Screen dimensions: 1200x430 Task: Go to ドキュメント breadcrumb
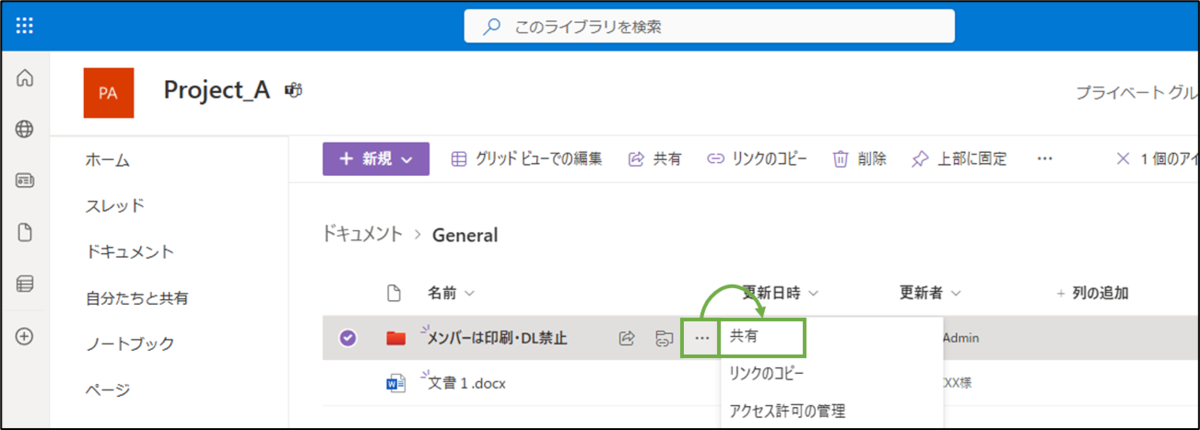click(x=361, y=235)
